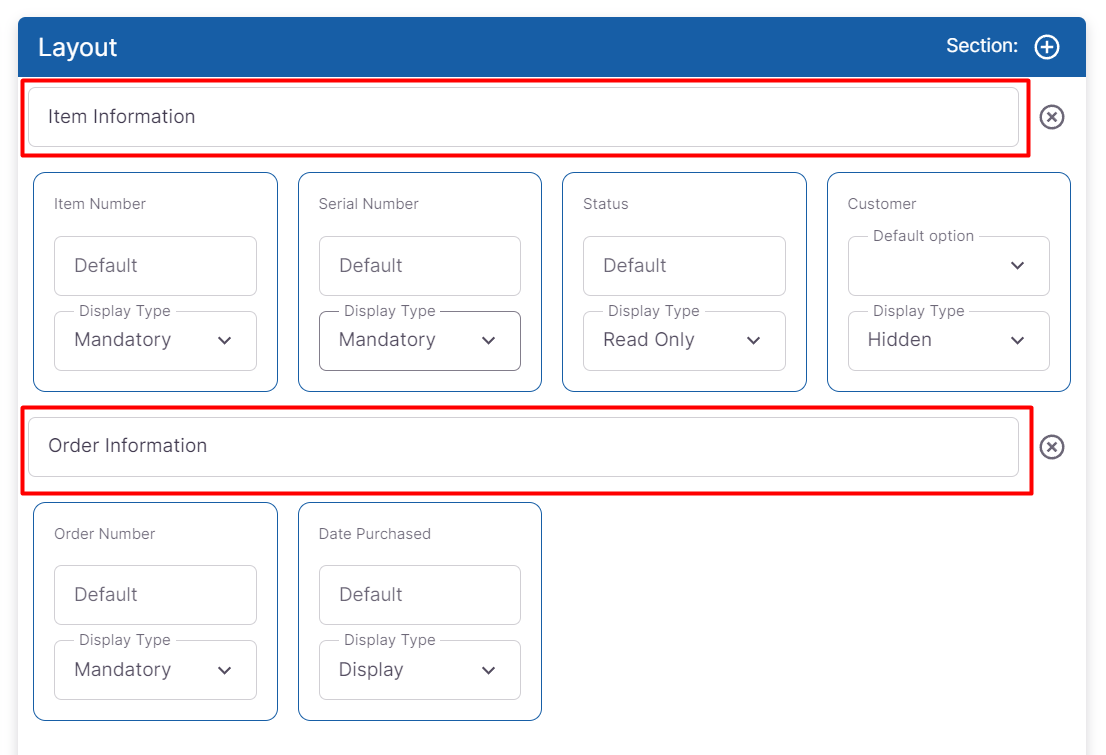This screenshot has height=755, width=1106.
Task: Open Item Number Display Type dropdown
Action: click(x=155, y=341)
